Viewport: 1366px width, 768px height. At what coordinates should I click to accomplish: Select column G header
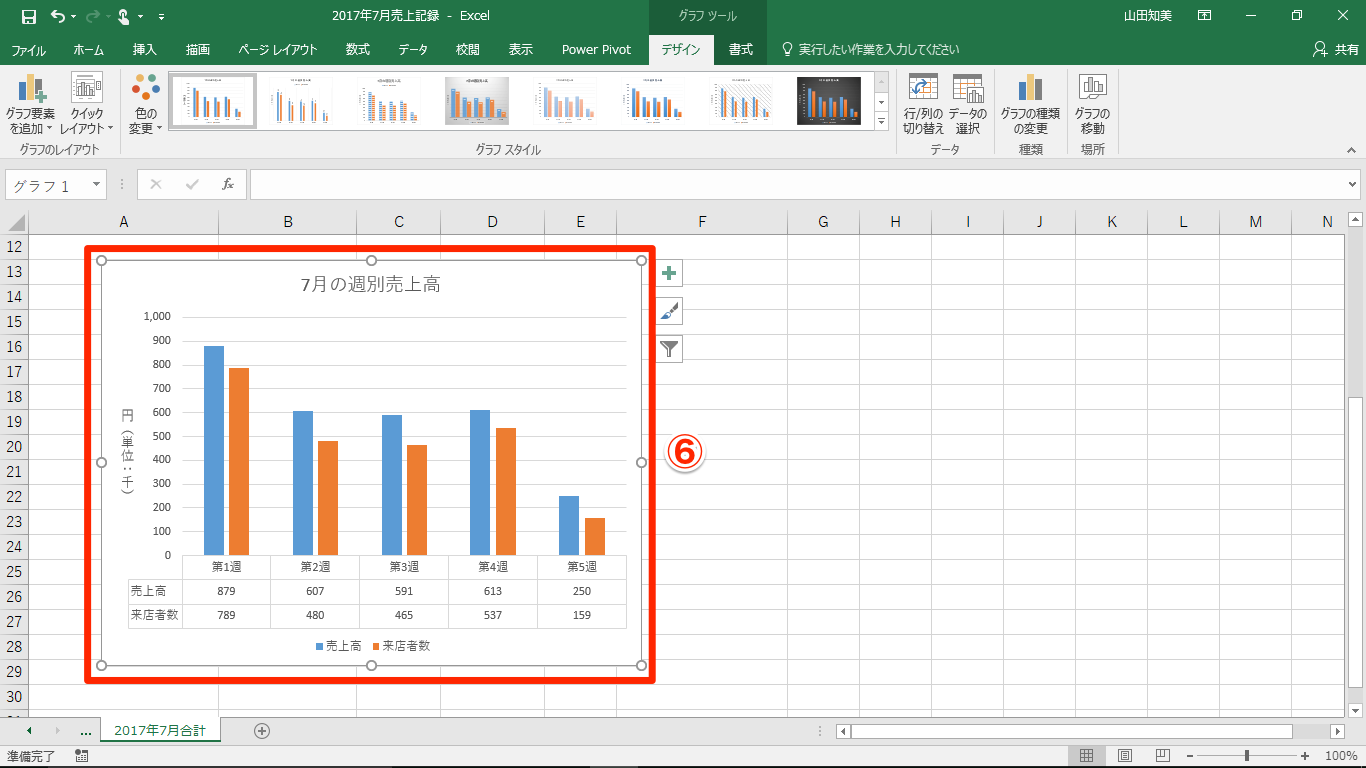click(823, 222)
